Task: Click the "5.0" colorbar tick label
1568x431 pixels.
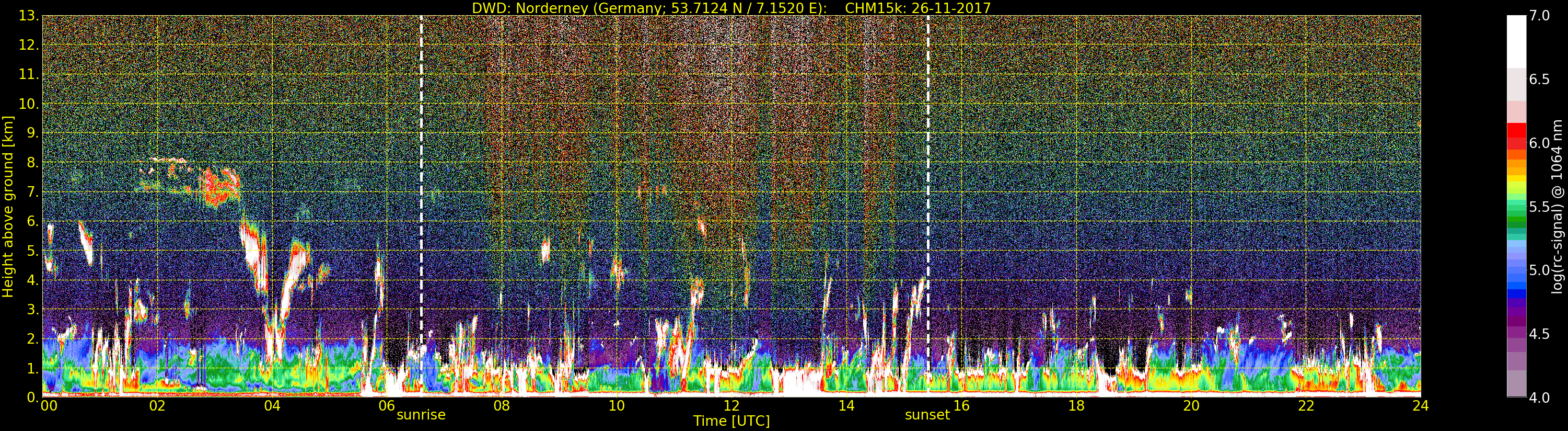Action: tap(1539, 270)
